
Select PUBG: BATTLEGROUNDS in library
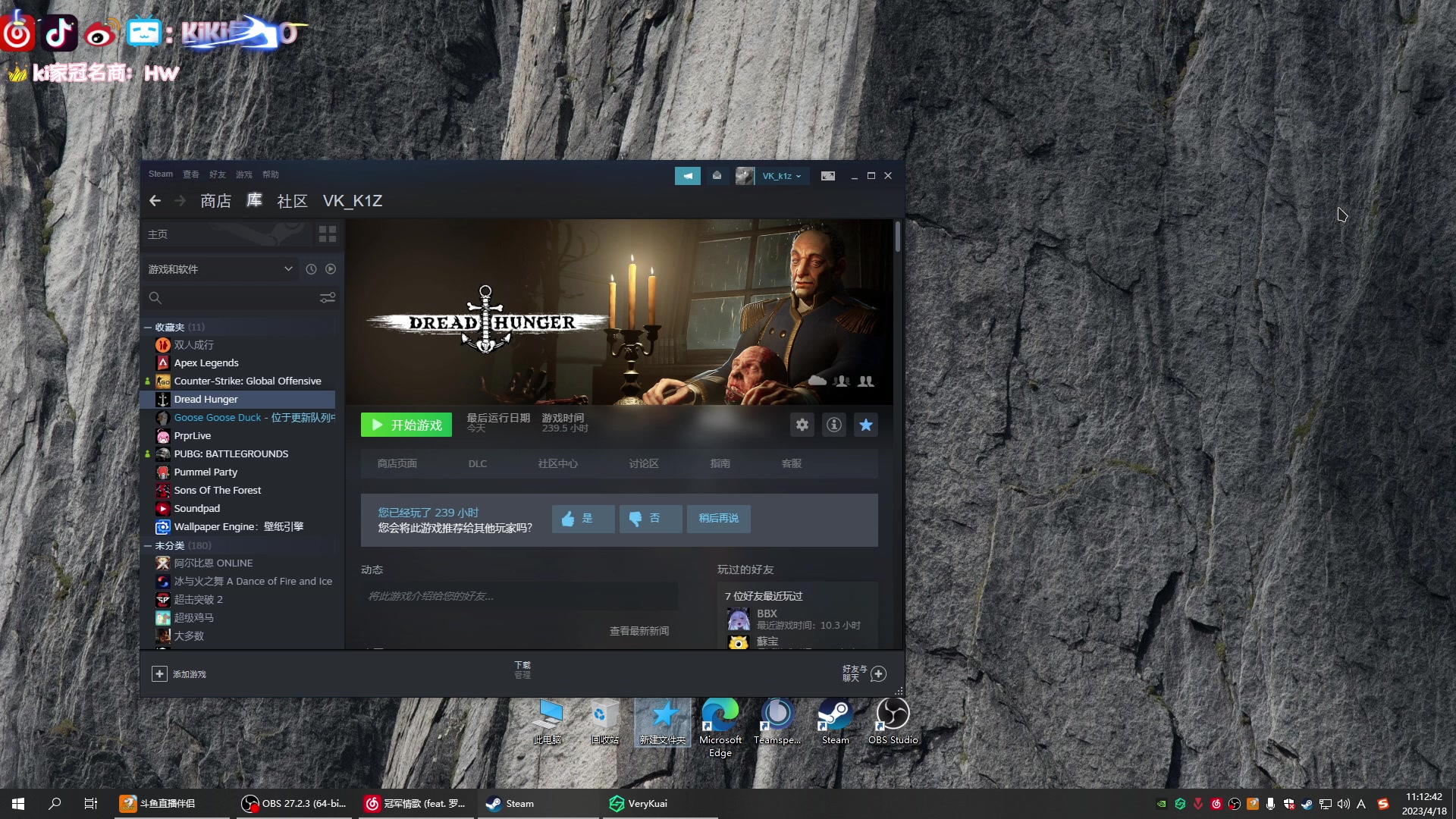(231, 454)
